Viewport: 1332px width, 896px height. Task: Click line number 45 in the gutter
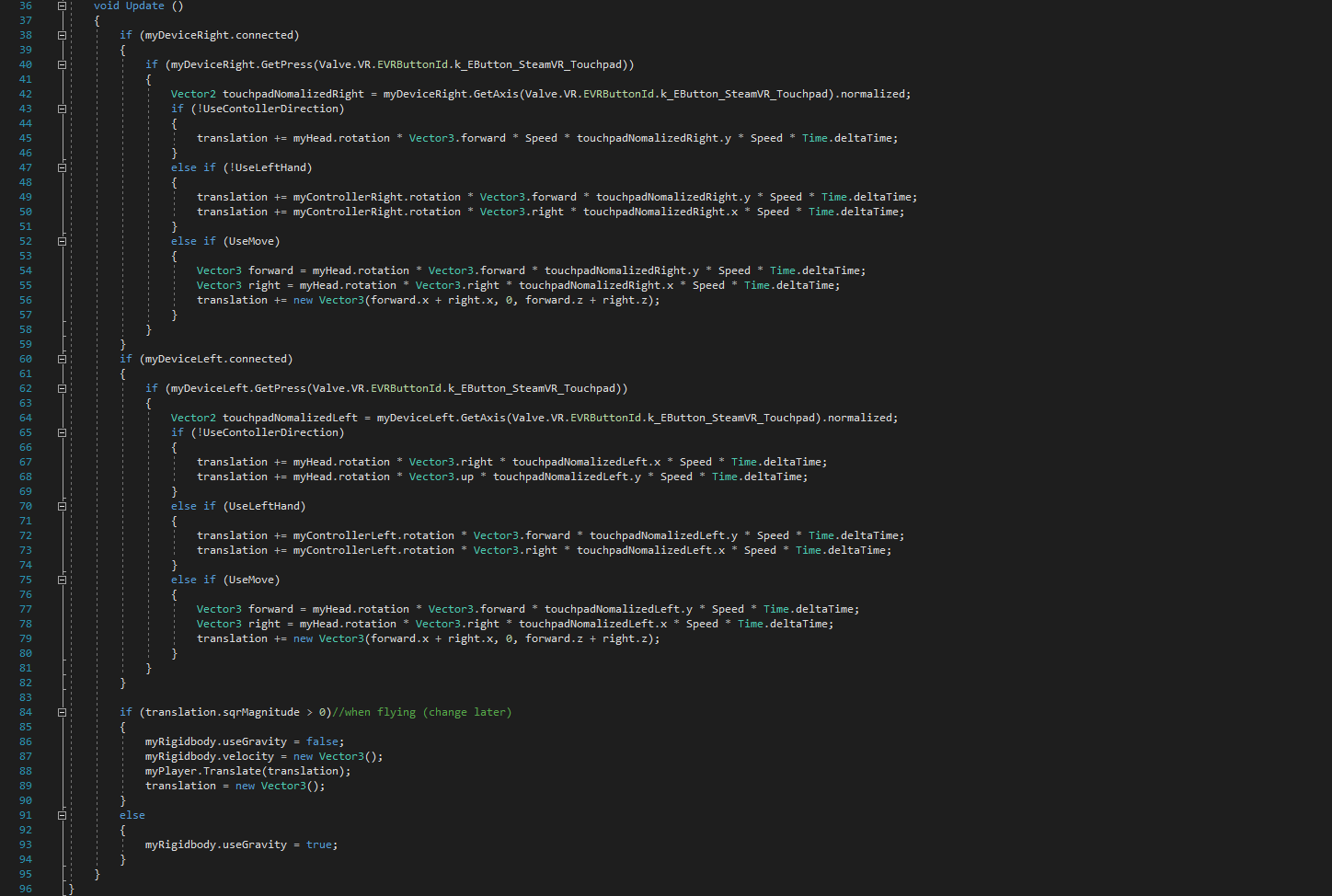[26, 138]
